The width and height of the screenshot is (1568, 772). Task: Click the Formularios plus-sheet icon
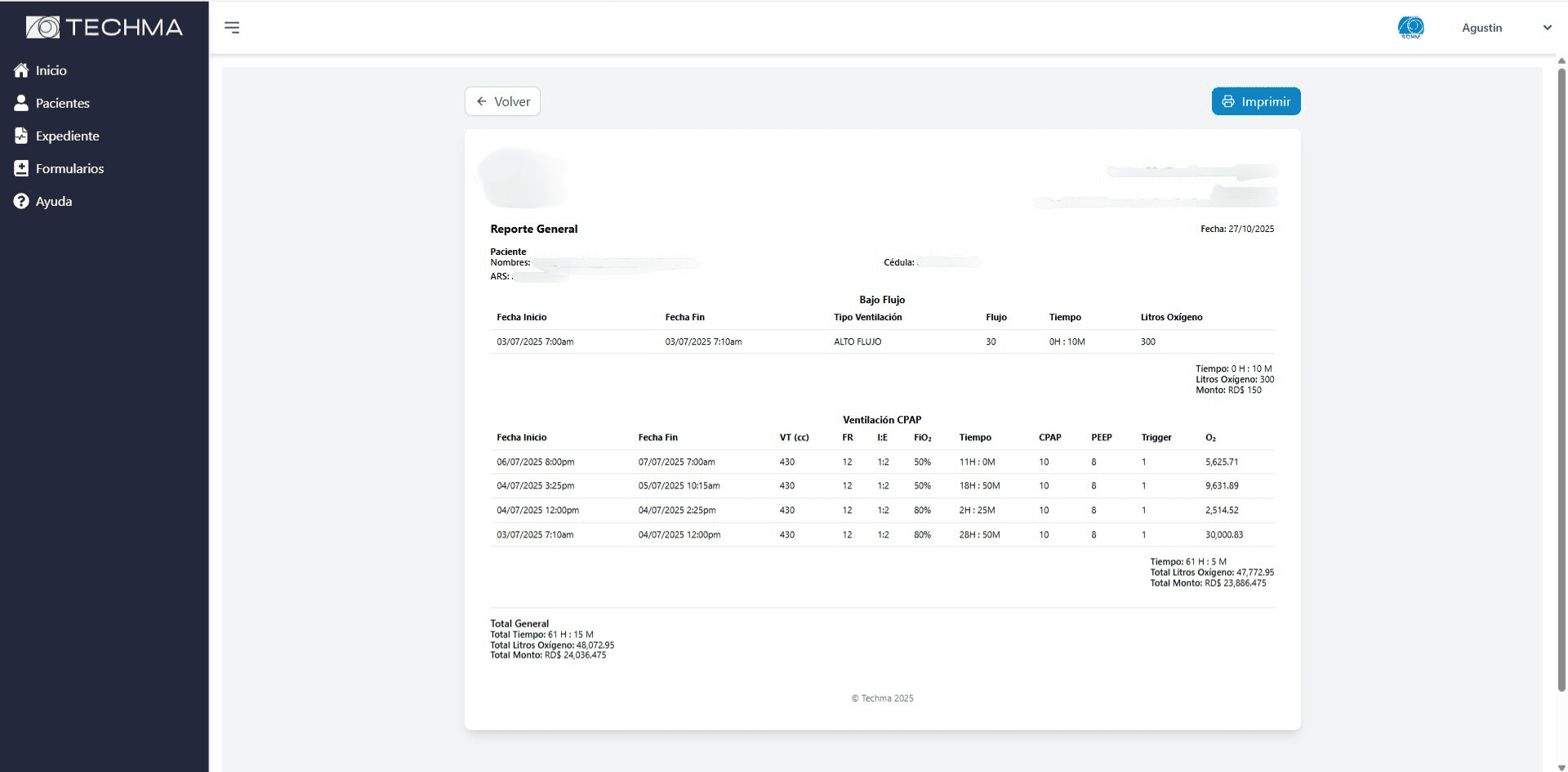click(21, 168)
